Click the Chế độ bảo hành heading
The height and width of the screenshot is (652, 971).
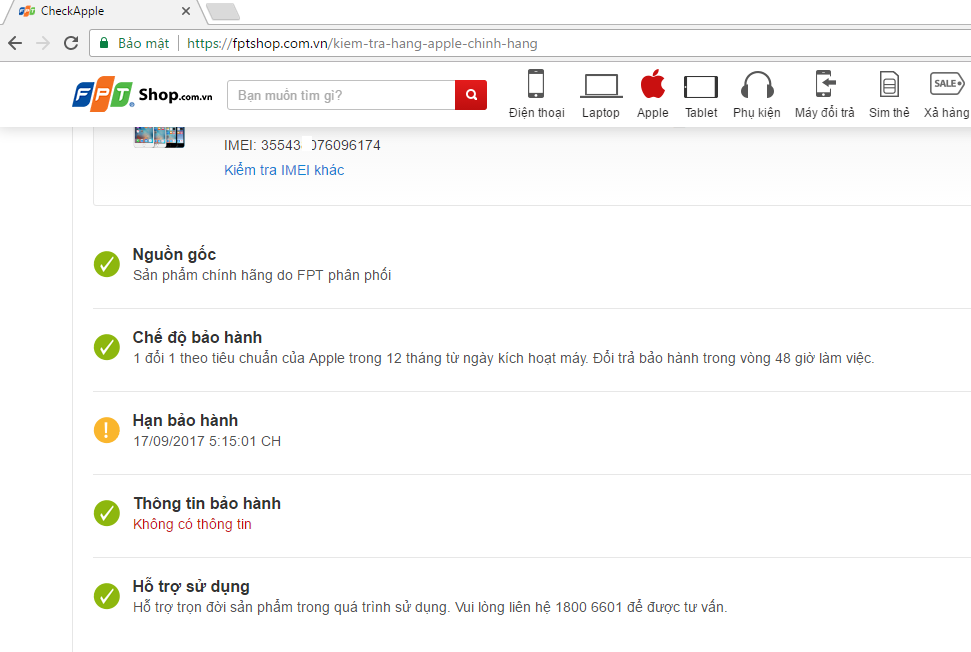198,337
